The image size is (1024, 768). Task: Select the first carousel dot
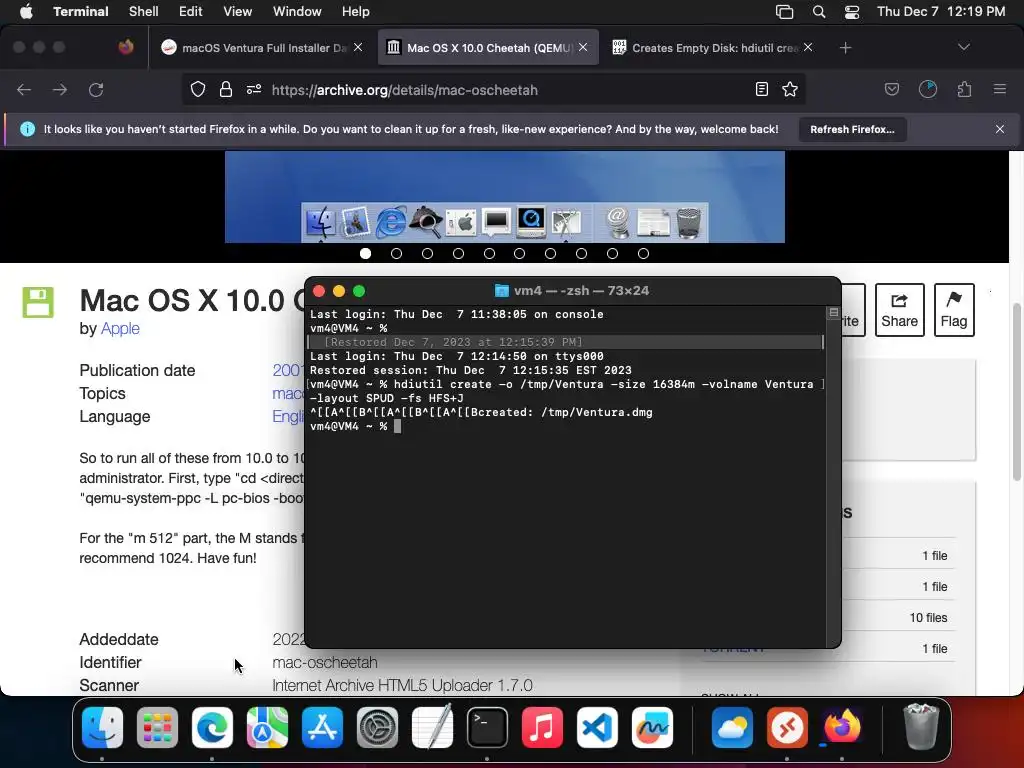(366, 253)
